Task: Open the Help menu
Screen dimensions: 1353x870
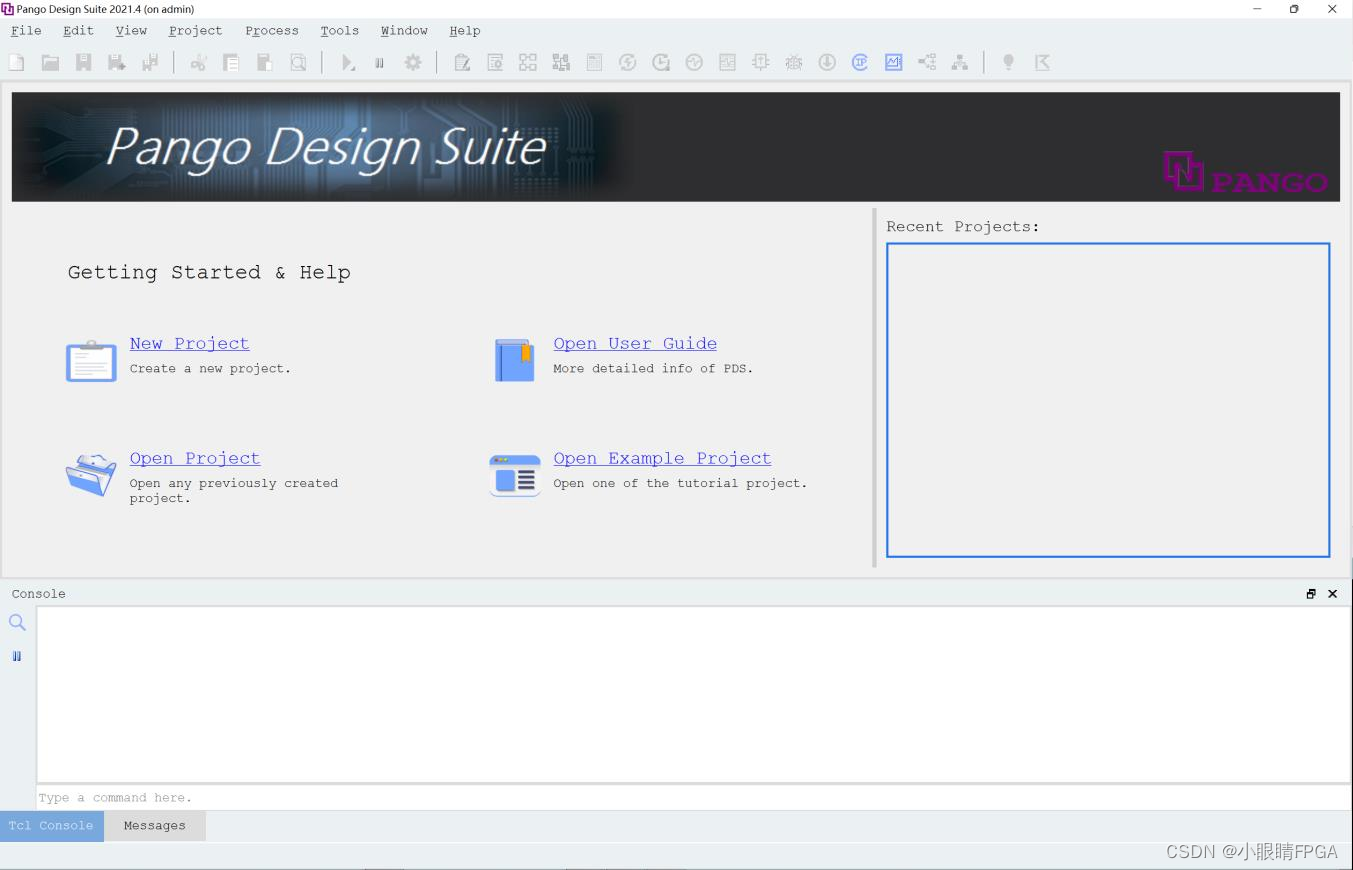Action: click(465, 31)
